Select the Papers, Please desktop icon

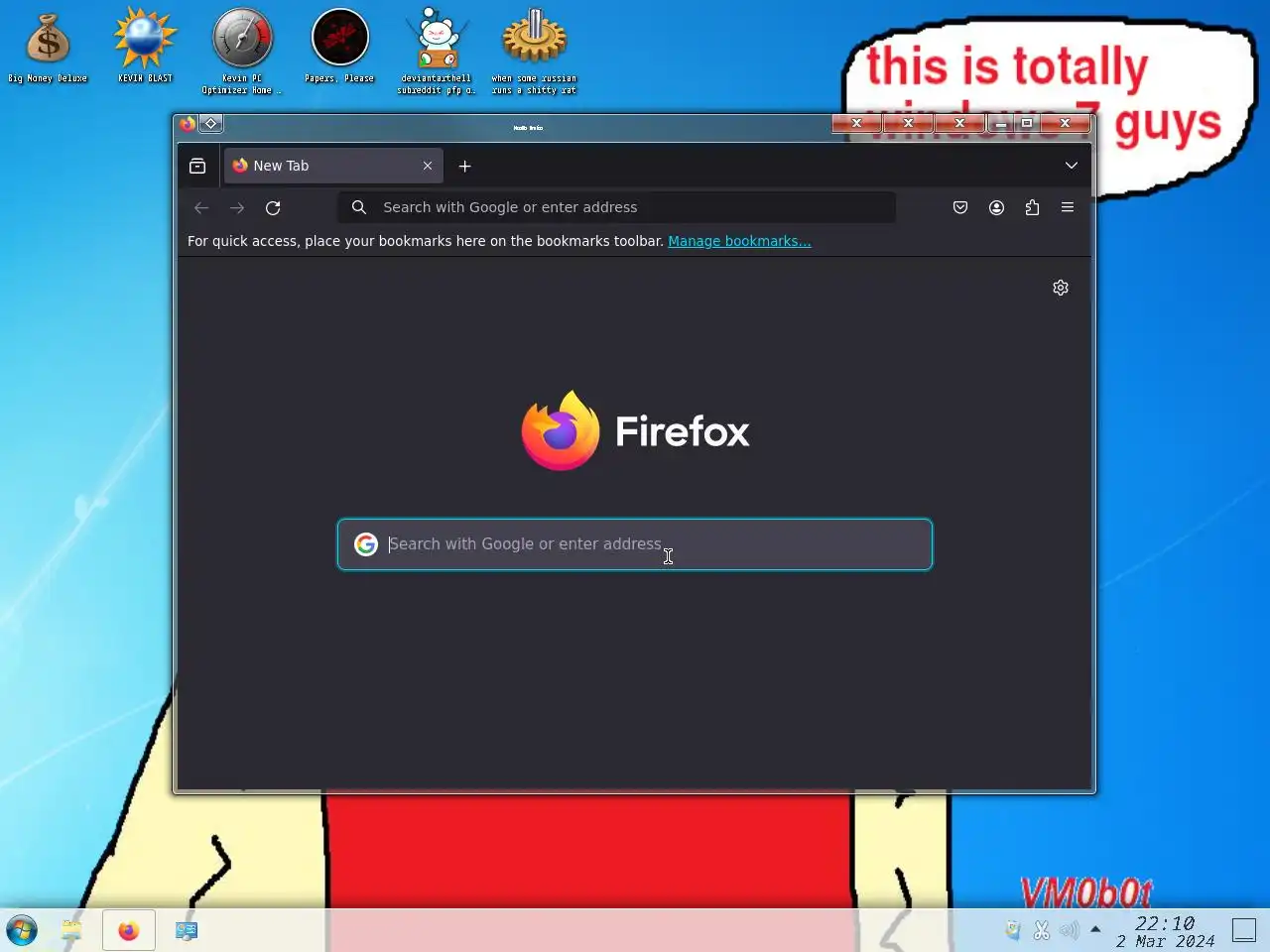(x=339, y=48)
